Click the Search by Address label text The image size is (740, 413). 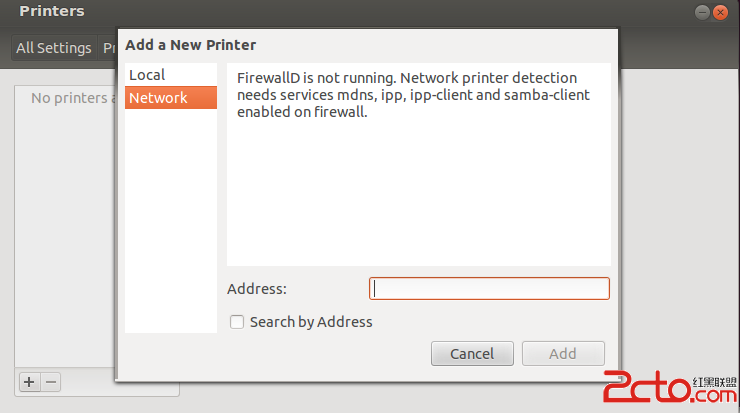pos(311,322)
